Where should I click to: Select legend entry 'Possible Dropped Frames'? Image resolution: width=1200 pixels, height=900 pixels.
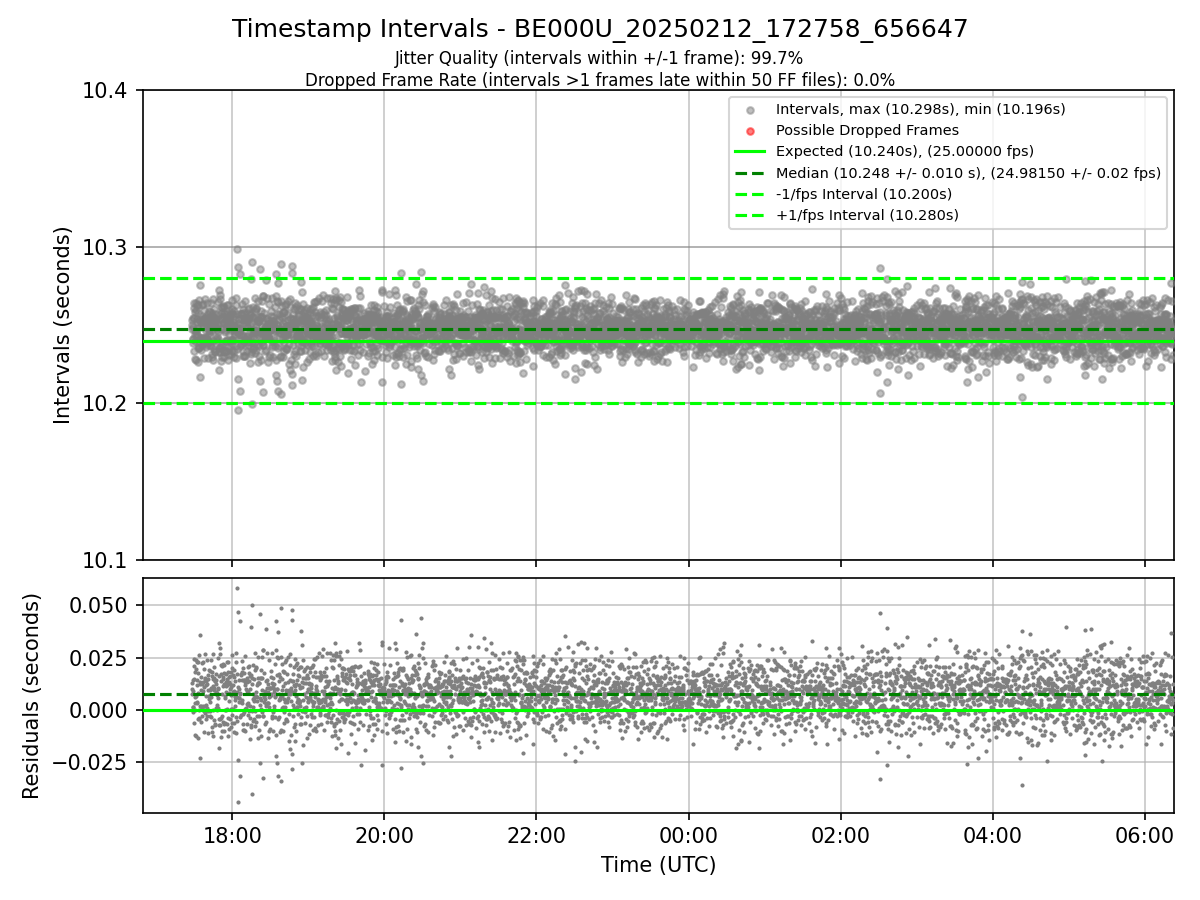[x=867, y=130]
